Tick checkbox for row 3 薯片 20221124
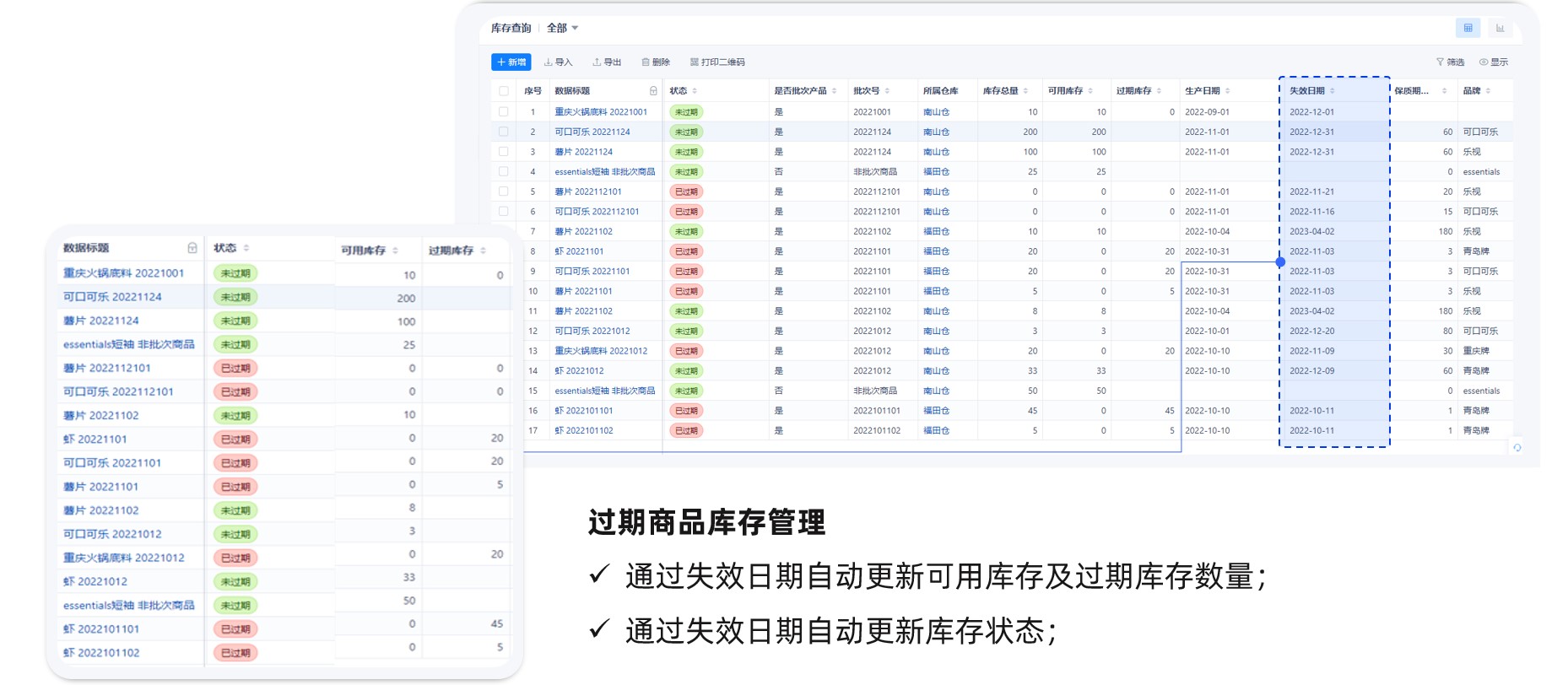The width and height of the screenshot is (1568, 685). tap(504, 152)
